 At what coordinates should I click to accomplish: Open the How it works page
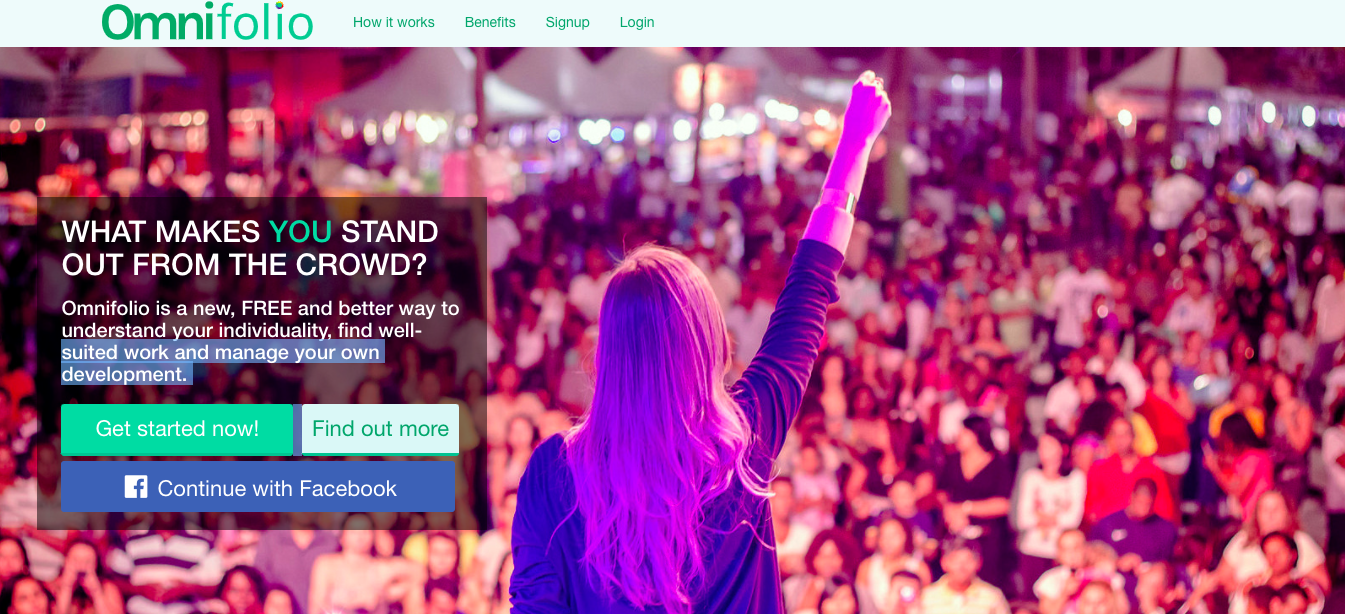(x=394, y=22)
